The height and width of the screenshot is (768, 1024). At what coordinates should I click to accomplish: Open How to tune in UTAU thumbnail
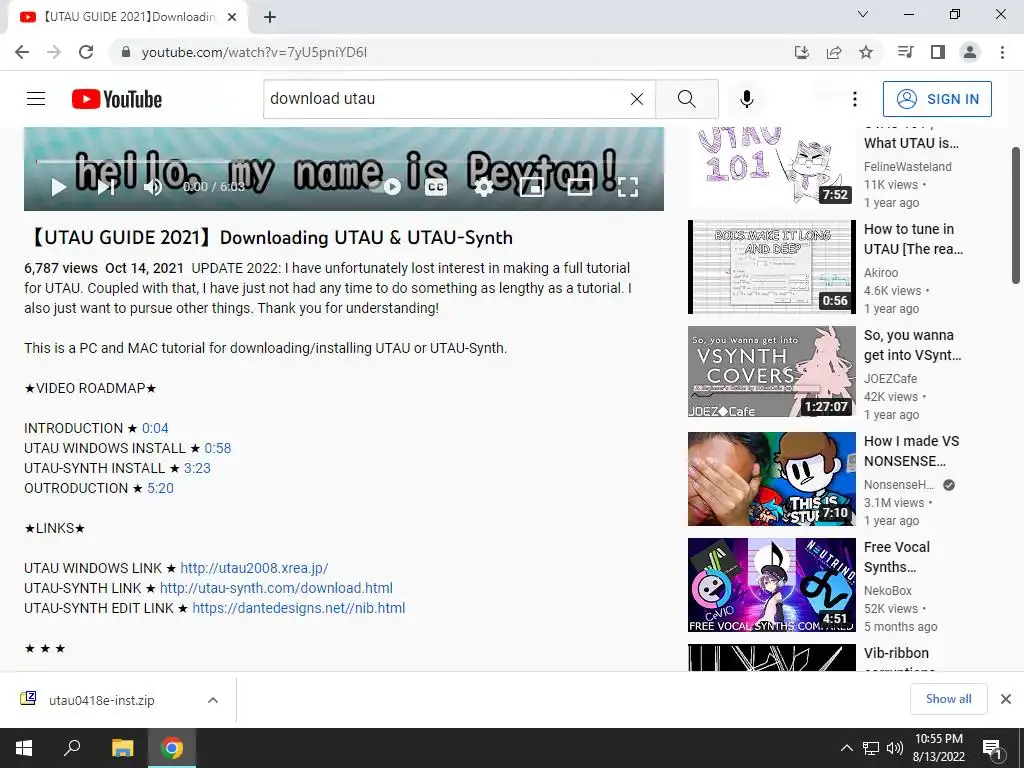(x=772, y=266)
